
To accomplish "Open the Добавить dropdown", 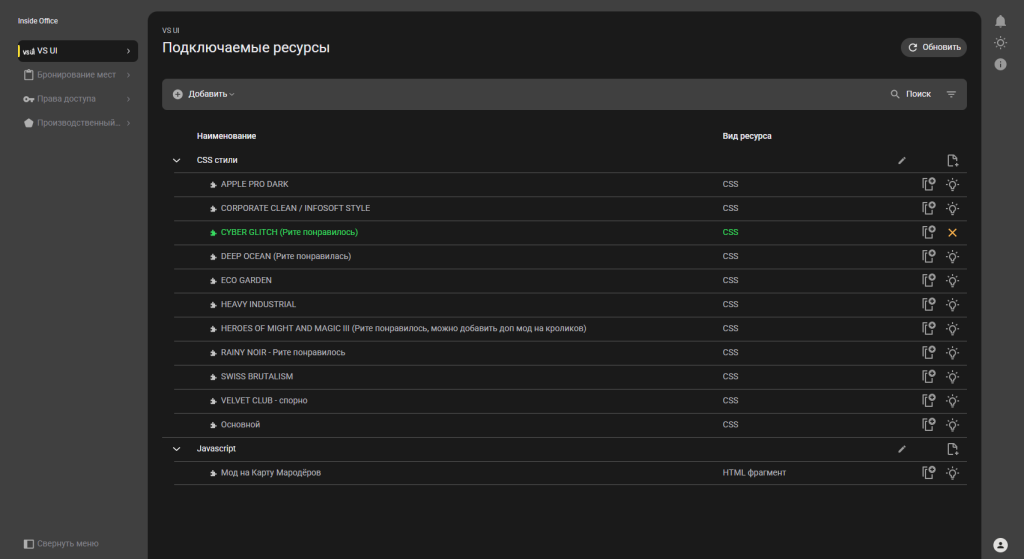I will pos(204,94).
